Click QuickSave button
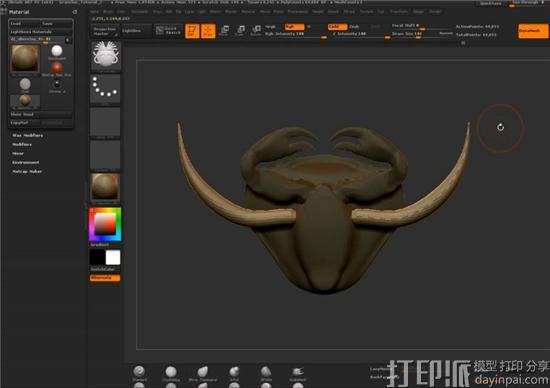This screenshot has width=550, height=388. point(491,4)
